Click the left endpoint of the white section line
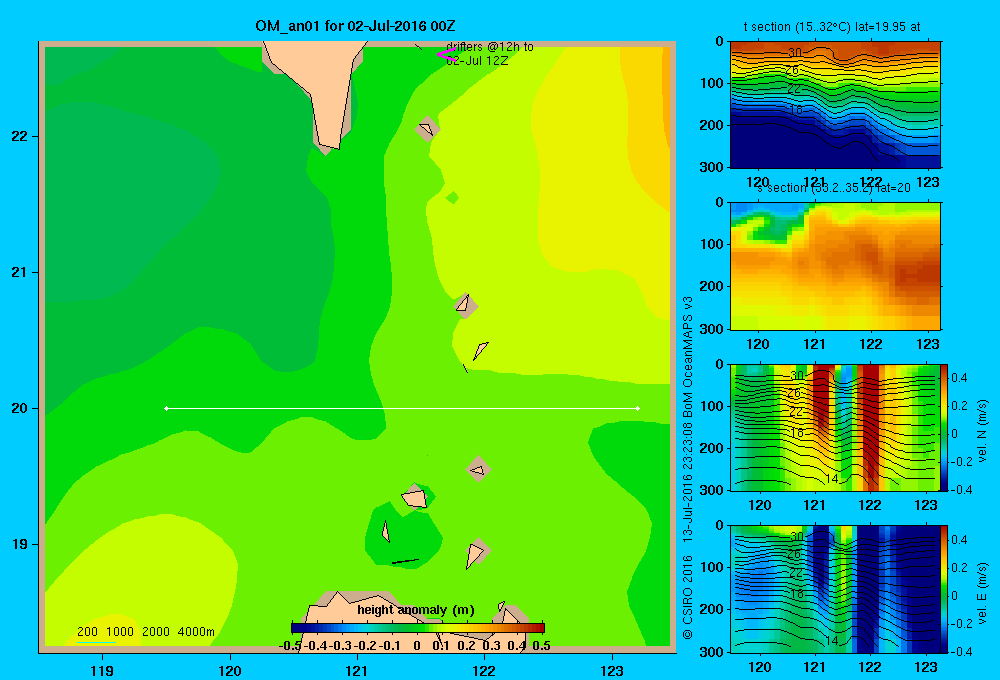1000x680 pixels. click(166, 408)
